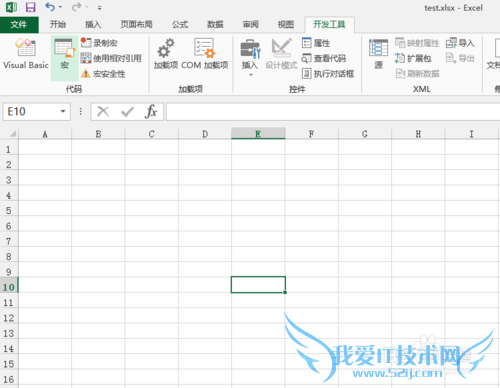The width and height of the screenshot is (500, 388).
Task: Confirm the formula entry checkmark
Action: click(127, 111)
